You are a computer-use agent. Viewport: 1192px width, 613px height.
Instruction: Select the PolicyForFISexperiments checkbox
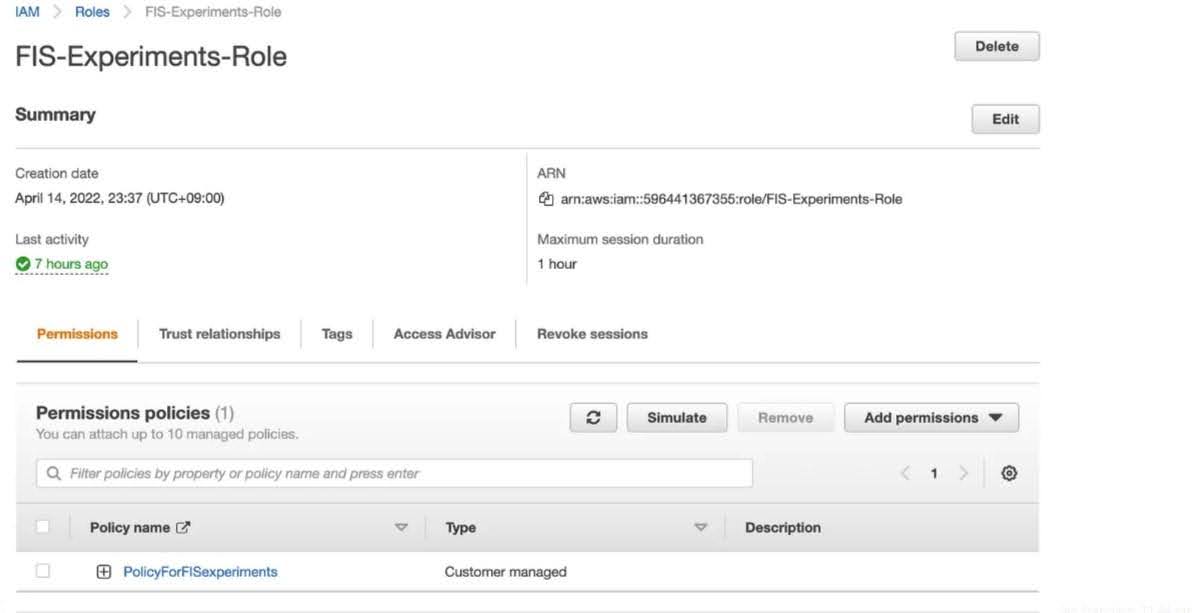tap(42, 569)
